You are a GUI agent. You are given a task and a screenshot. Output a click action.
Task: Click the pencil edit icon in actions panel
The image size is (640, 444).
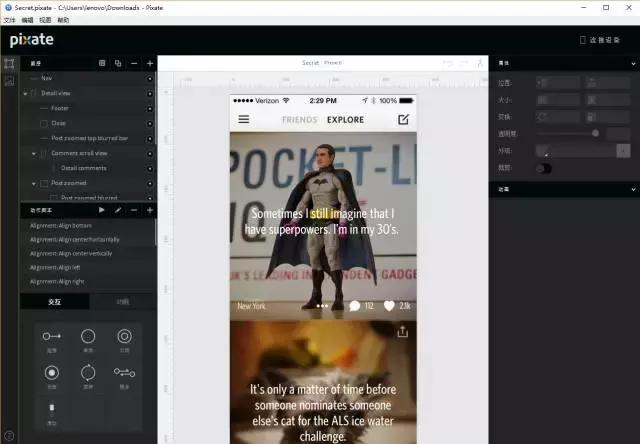117,210
